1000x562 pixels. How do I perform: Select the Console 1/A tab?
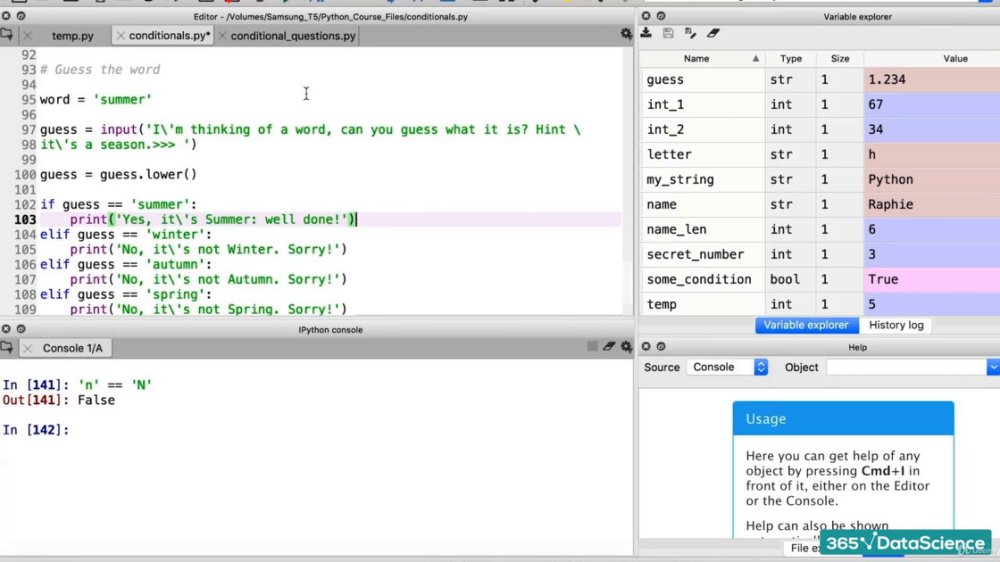tap(72, 348)
